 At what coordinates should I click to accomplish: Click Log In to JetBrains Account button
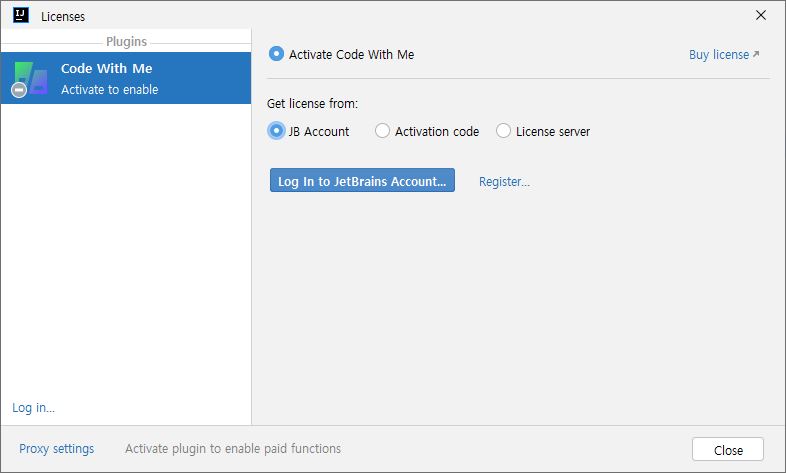click(362, 180)
